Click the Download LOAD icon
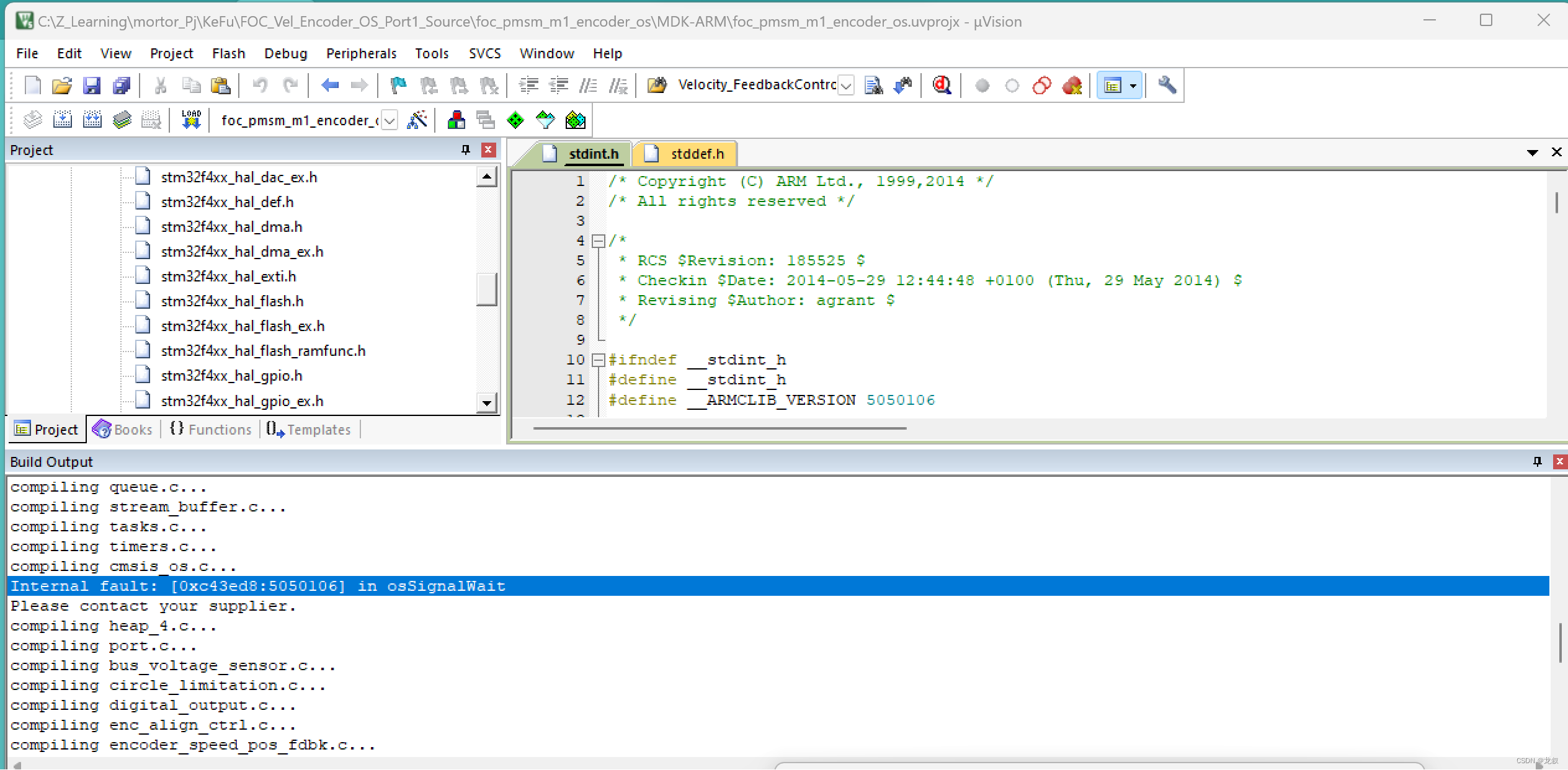The width and height of the screenshot is (1568, 770). [191, 120]
